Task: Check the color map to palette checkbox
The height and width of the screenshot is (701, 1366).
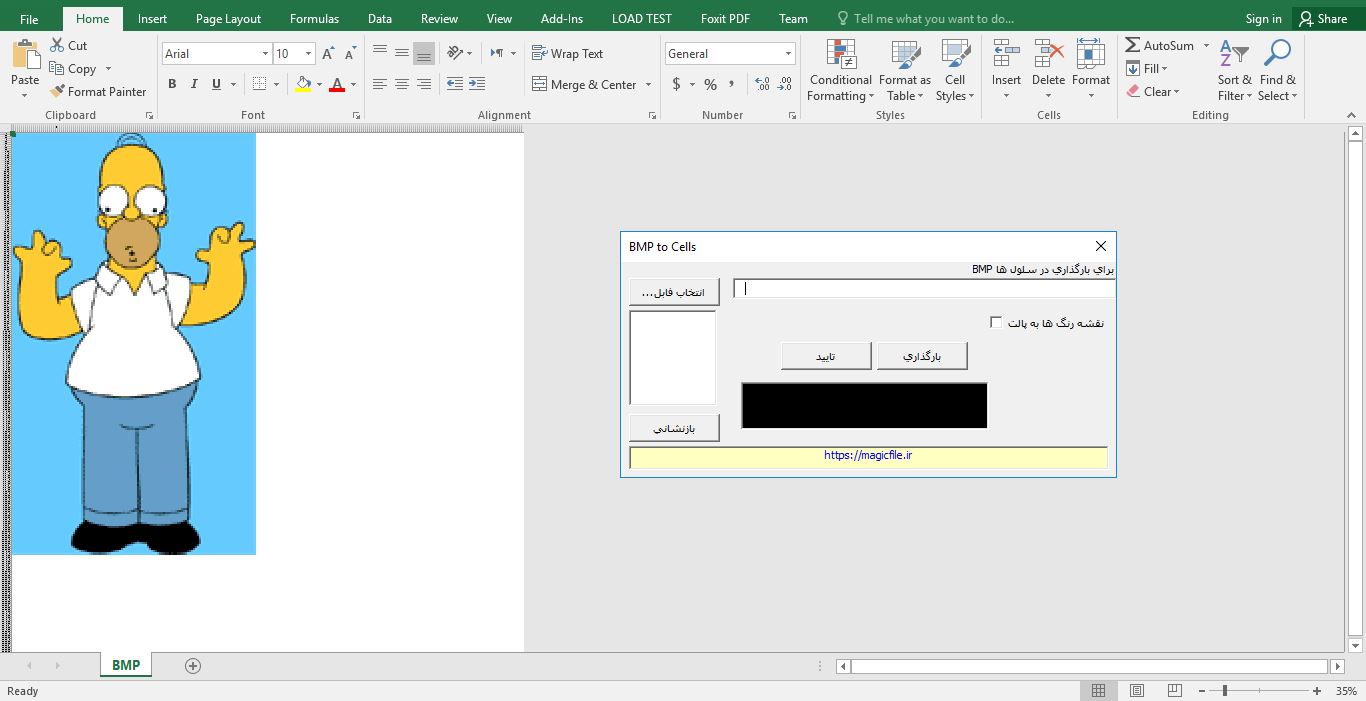Action: [x=996, y=322]
